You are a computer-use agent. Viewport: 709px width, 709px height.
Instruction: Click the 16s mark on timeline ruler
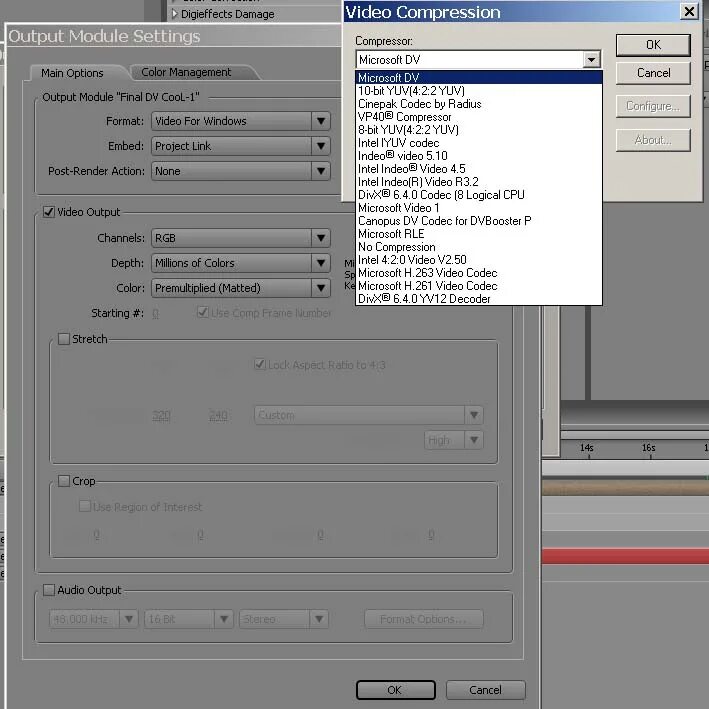tap(649, 448)
